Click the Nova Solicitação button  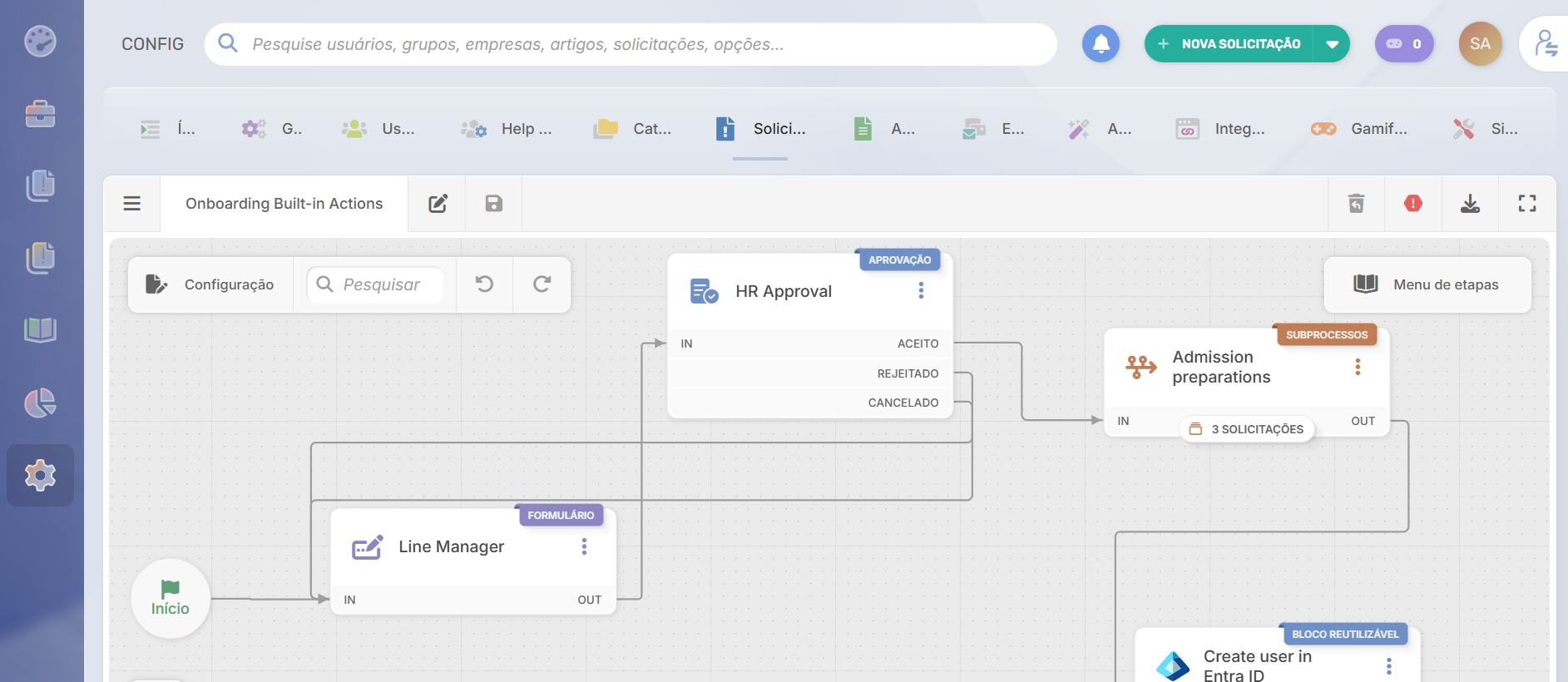pyautogui.click(x=1229, y=43)
